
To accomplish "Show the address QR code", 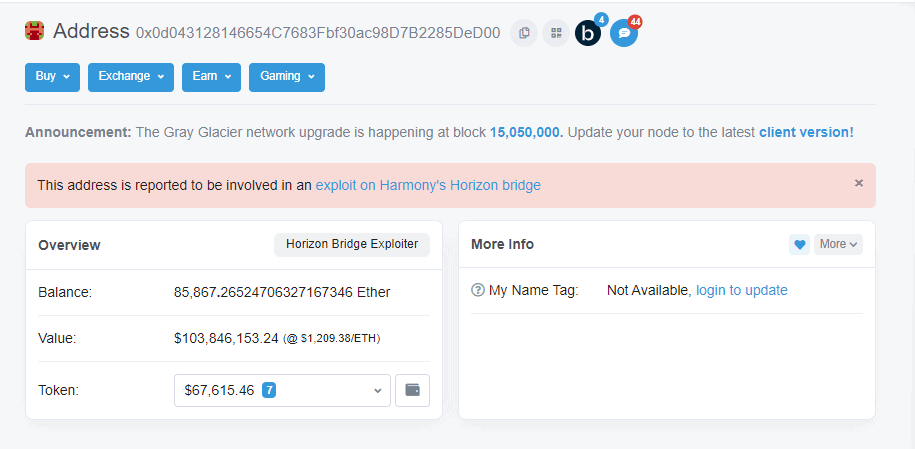I will point(556,33).
